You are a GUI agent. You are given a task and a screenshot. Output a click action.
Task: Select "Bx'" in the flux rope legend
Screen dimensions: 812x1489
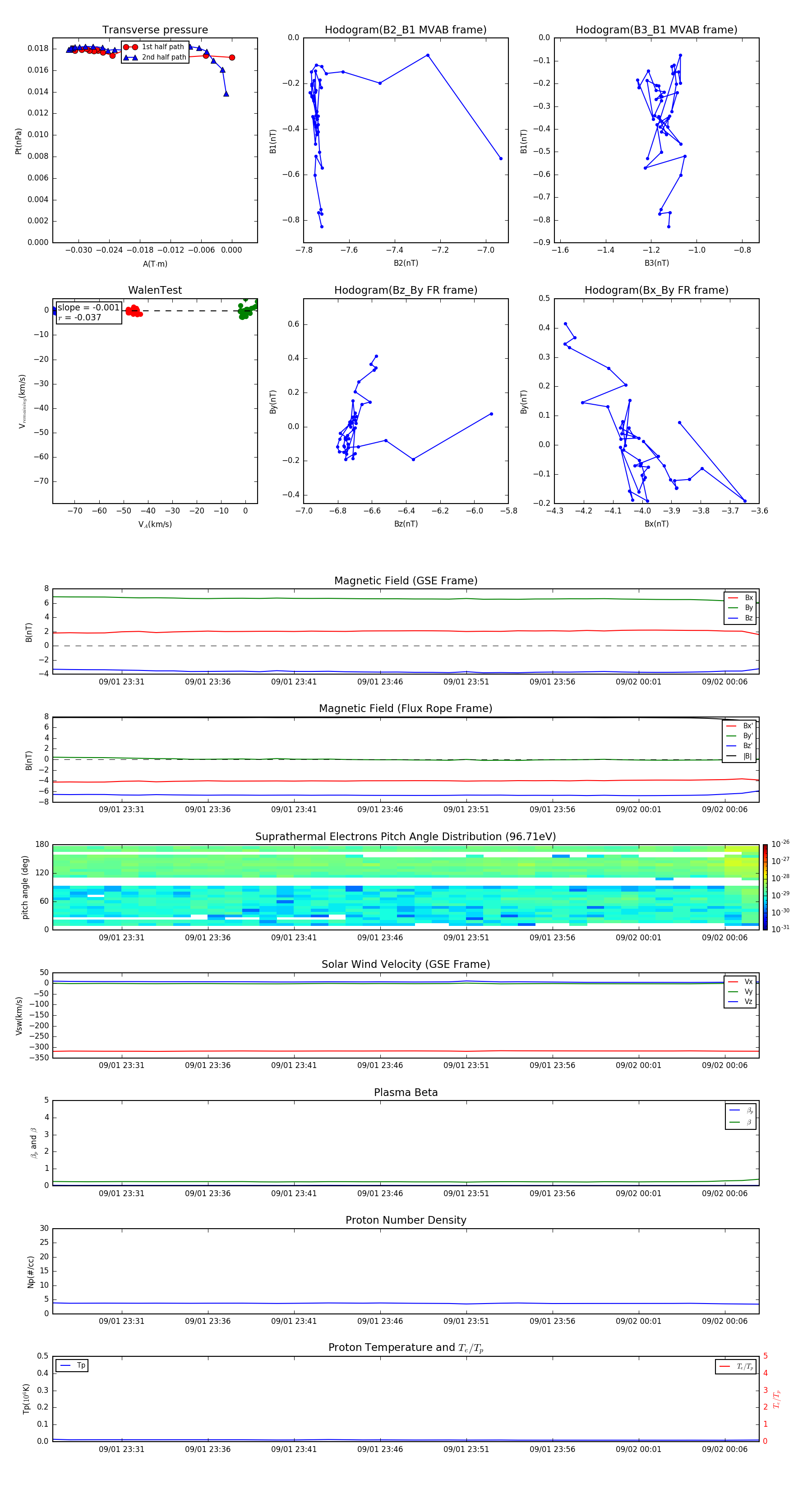pyautogui.click(x=740, y=726)
